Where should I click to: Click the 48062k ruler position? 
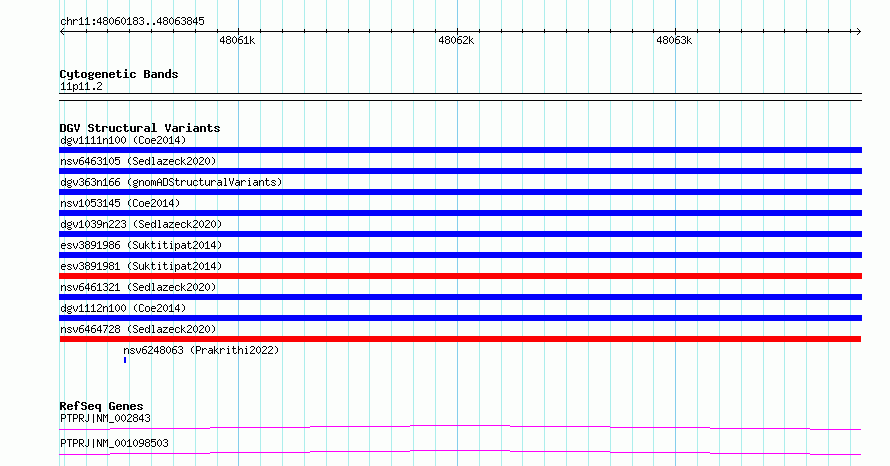tap(456, 40)
